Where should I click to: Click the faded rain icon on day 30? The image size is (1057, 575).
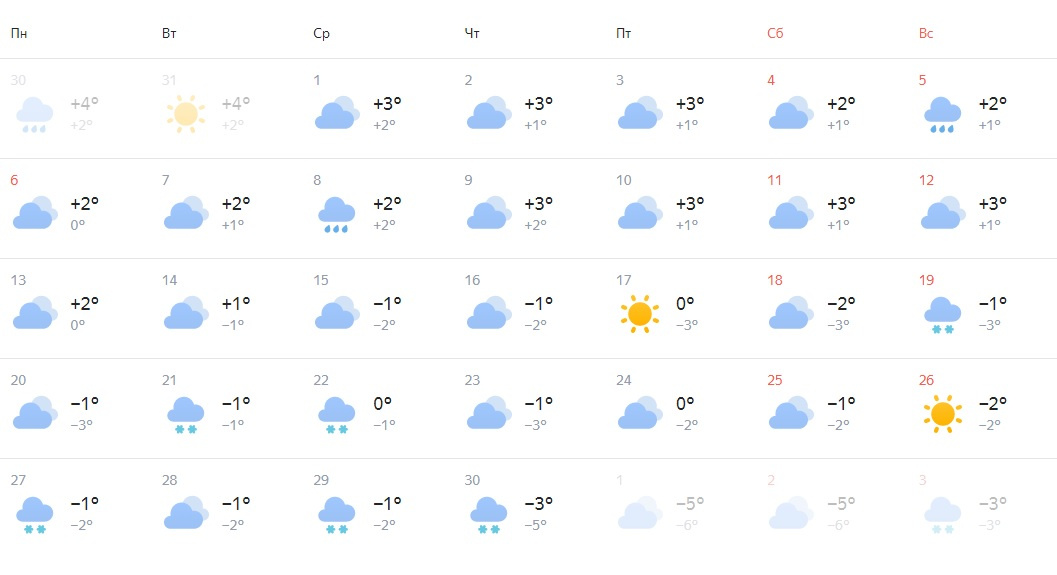click(34, 115)
